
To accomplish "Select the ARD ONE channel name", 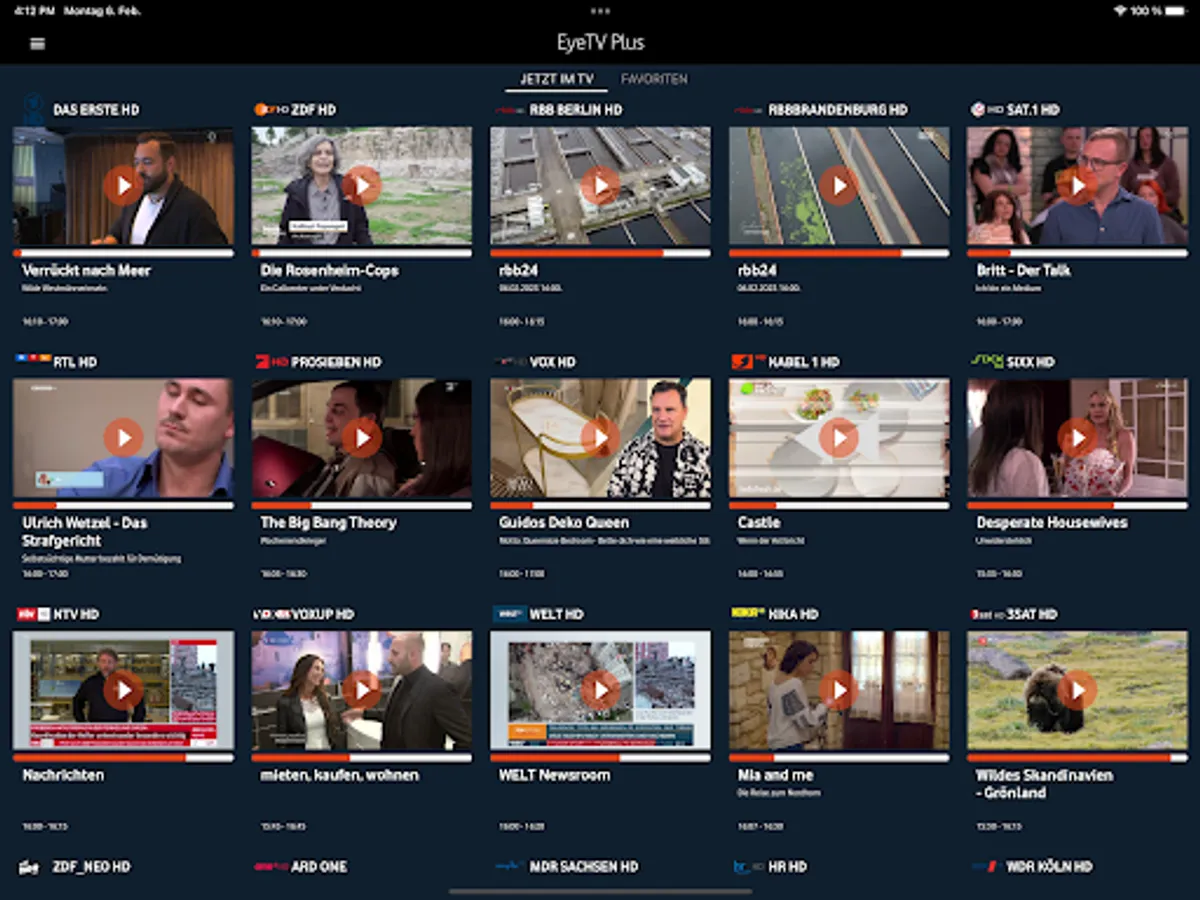I will coord(319,867).
